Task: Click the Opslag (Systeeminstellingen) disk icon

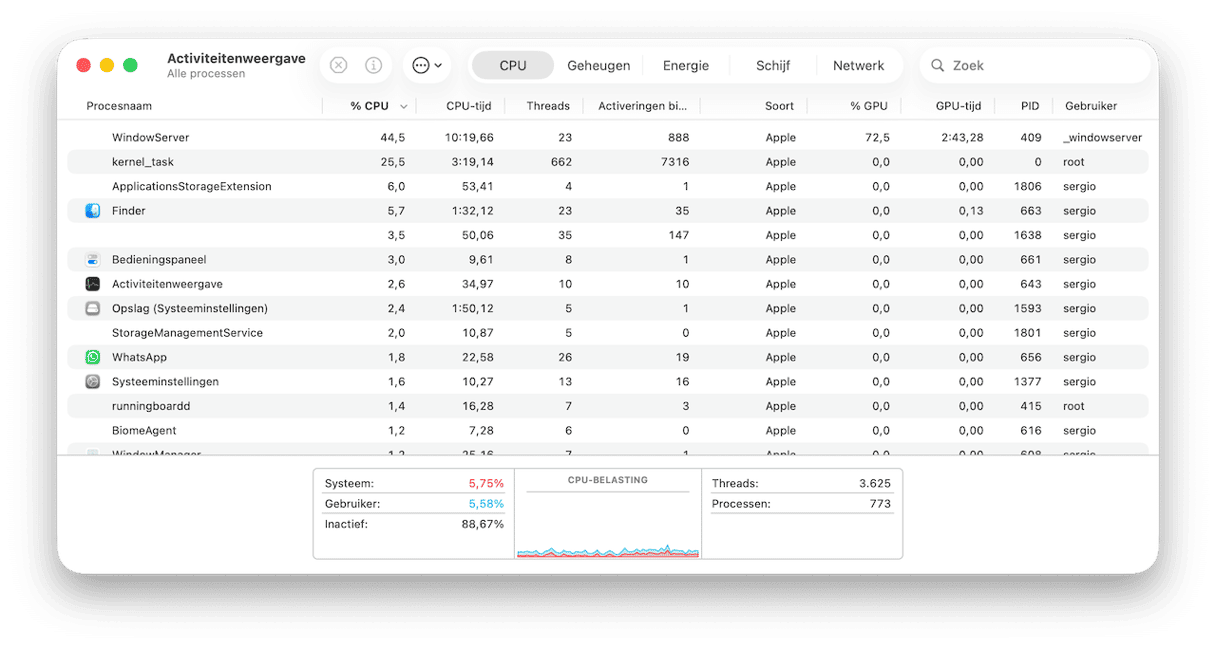Action: [92, 308]
